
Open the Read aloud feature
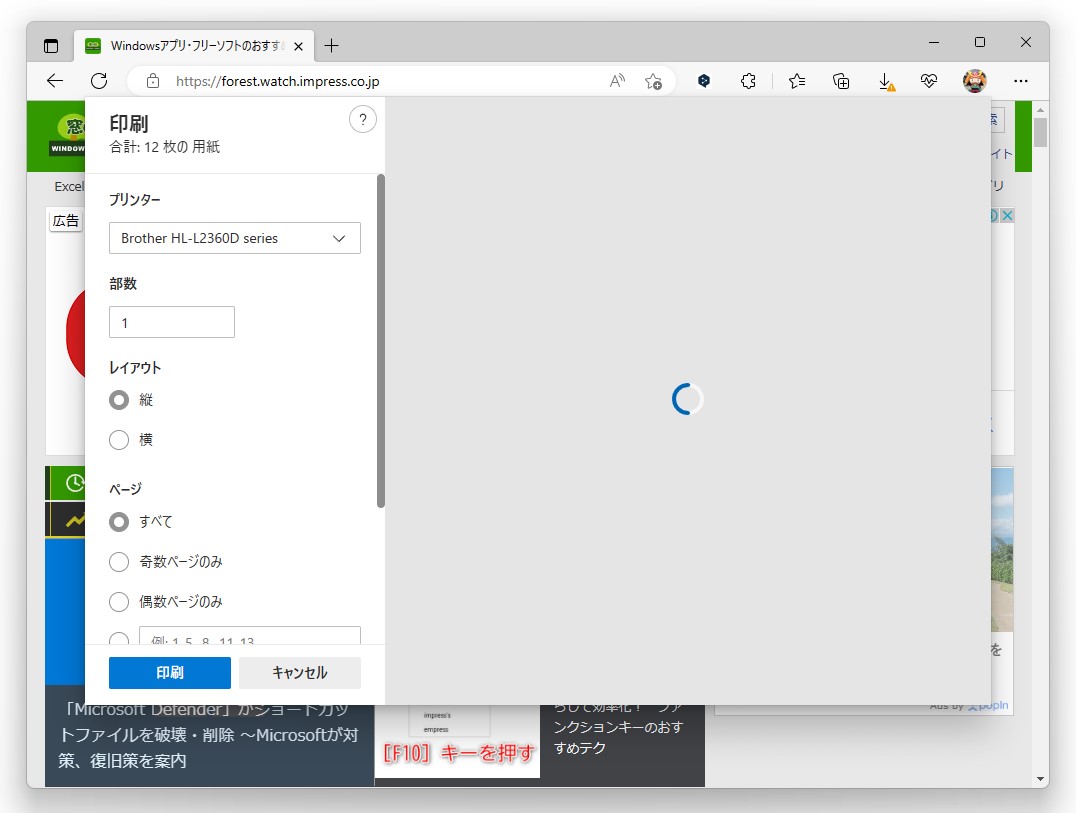618,81
